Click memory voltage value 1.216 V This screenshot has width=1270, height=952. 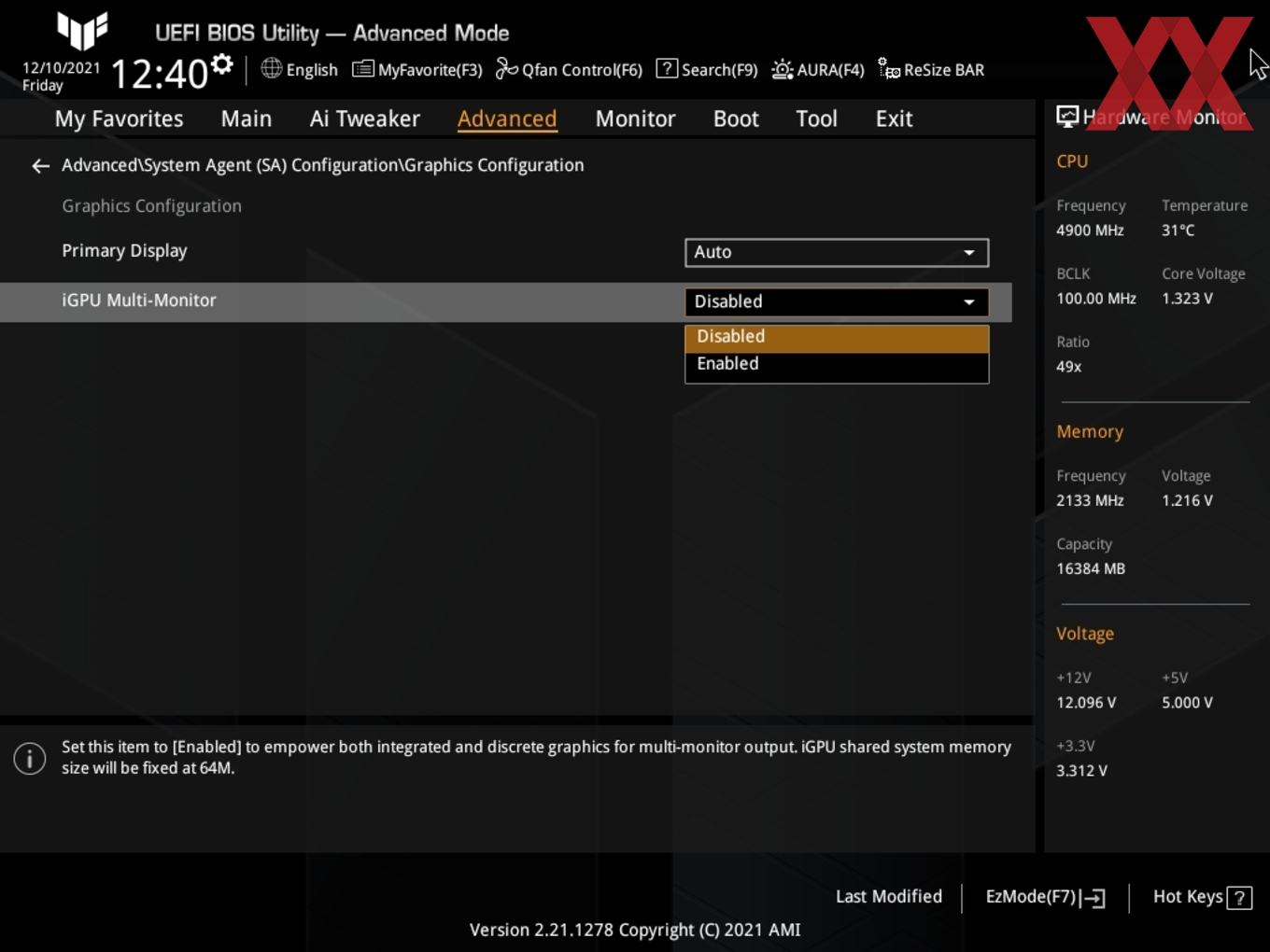(x=1187, y=501)
